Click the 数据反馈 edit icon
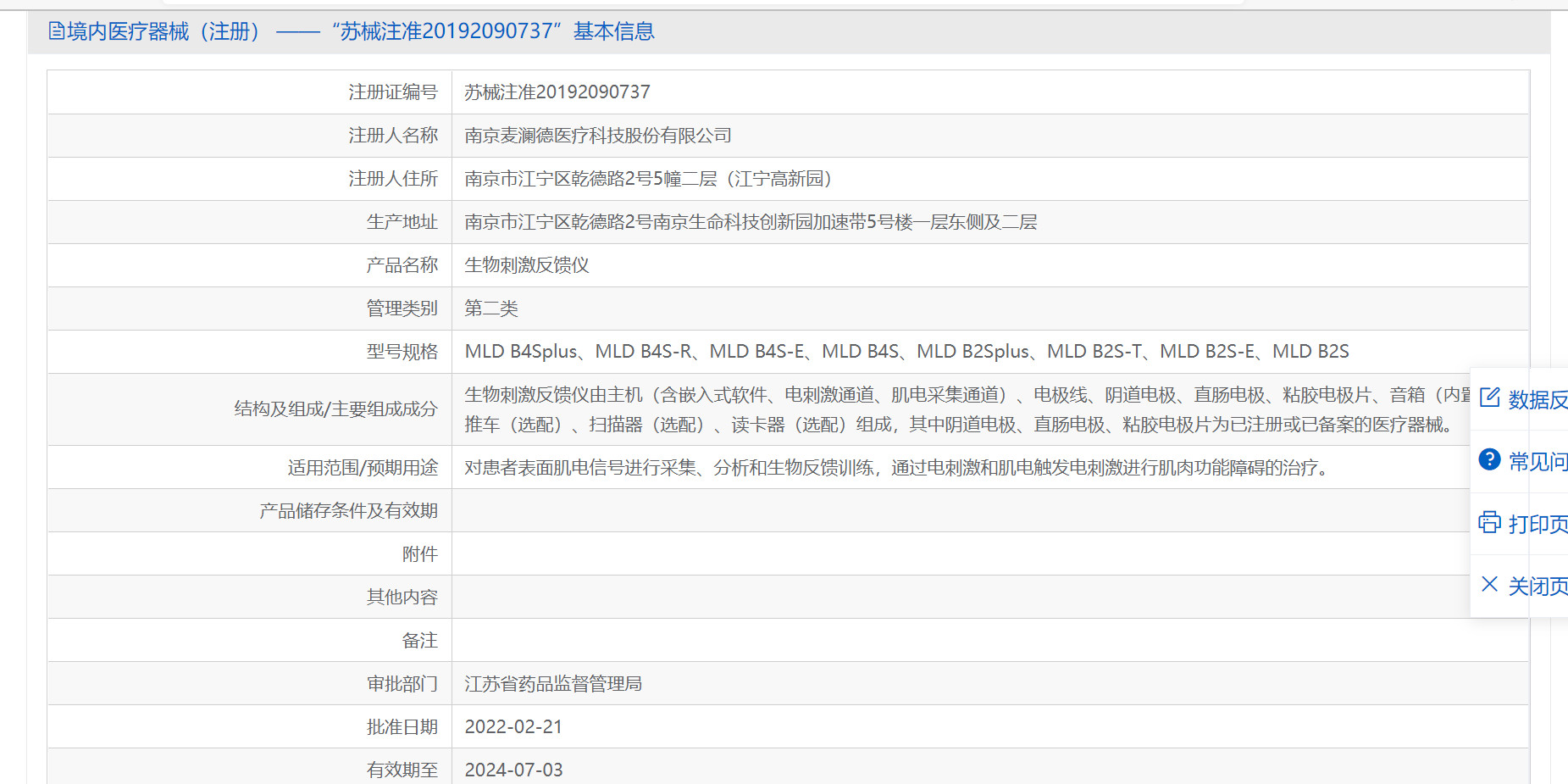The height and width of the screenshot is (784, 1568). pyautogui.click(x=1489, y=398)
